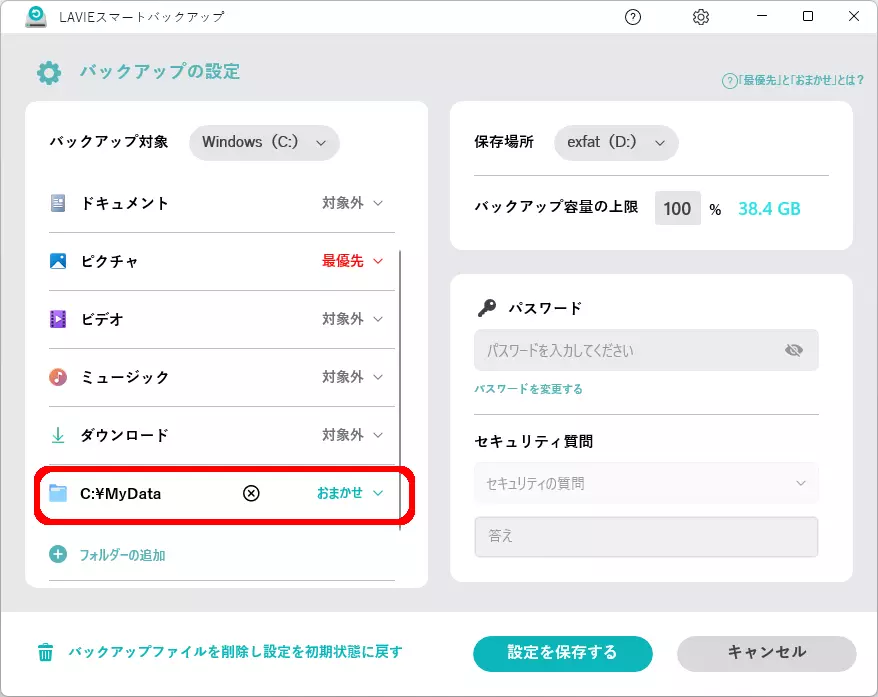This screenshot has height=697, width=878.
Task: Open settings gear in title bar
Action: (700, 17)
